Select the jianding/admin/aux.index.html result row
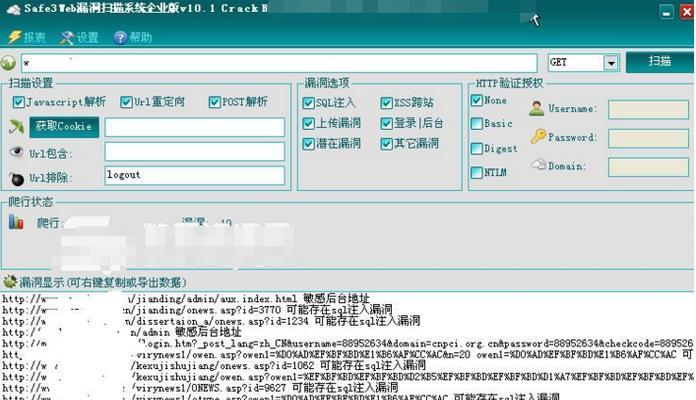Screen dimensions: 696x400 [x=186, y=298]
